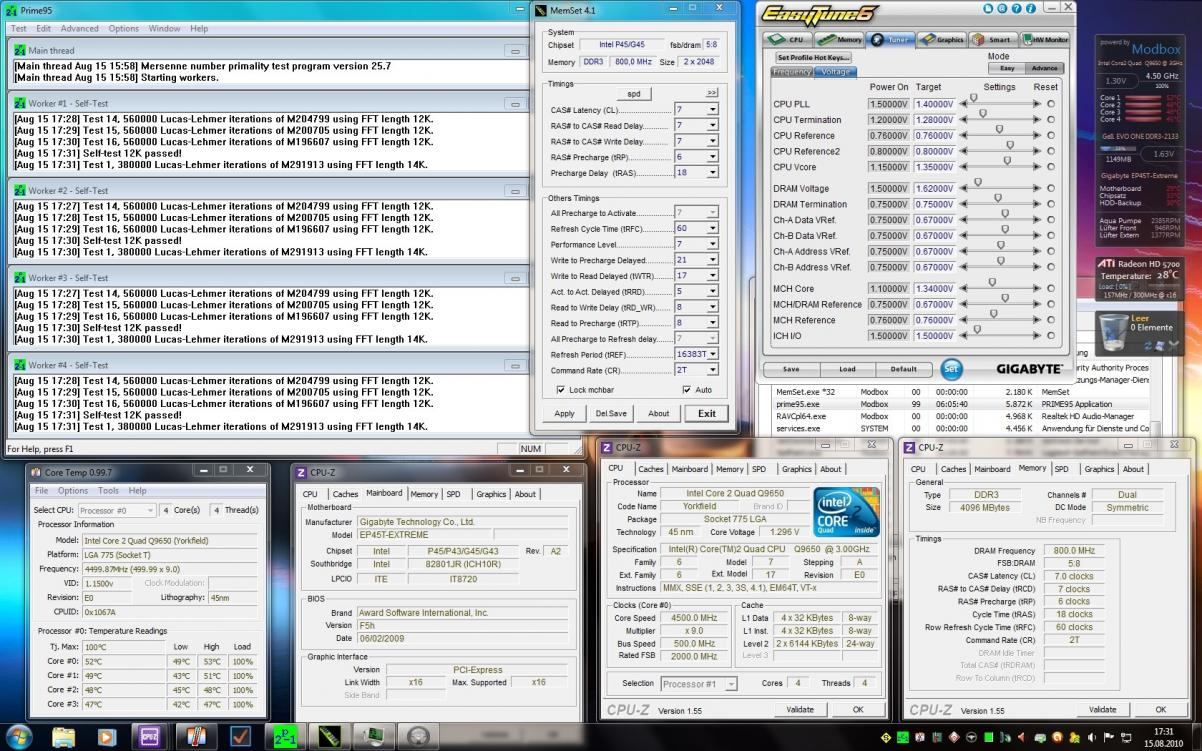
Task: Click Set Profile Hot Keys button
Action: (x=813, y=57)
